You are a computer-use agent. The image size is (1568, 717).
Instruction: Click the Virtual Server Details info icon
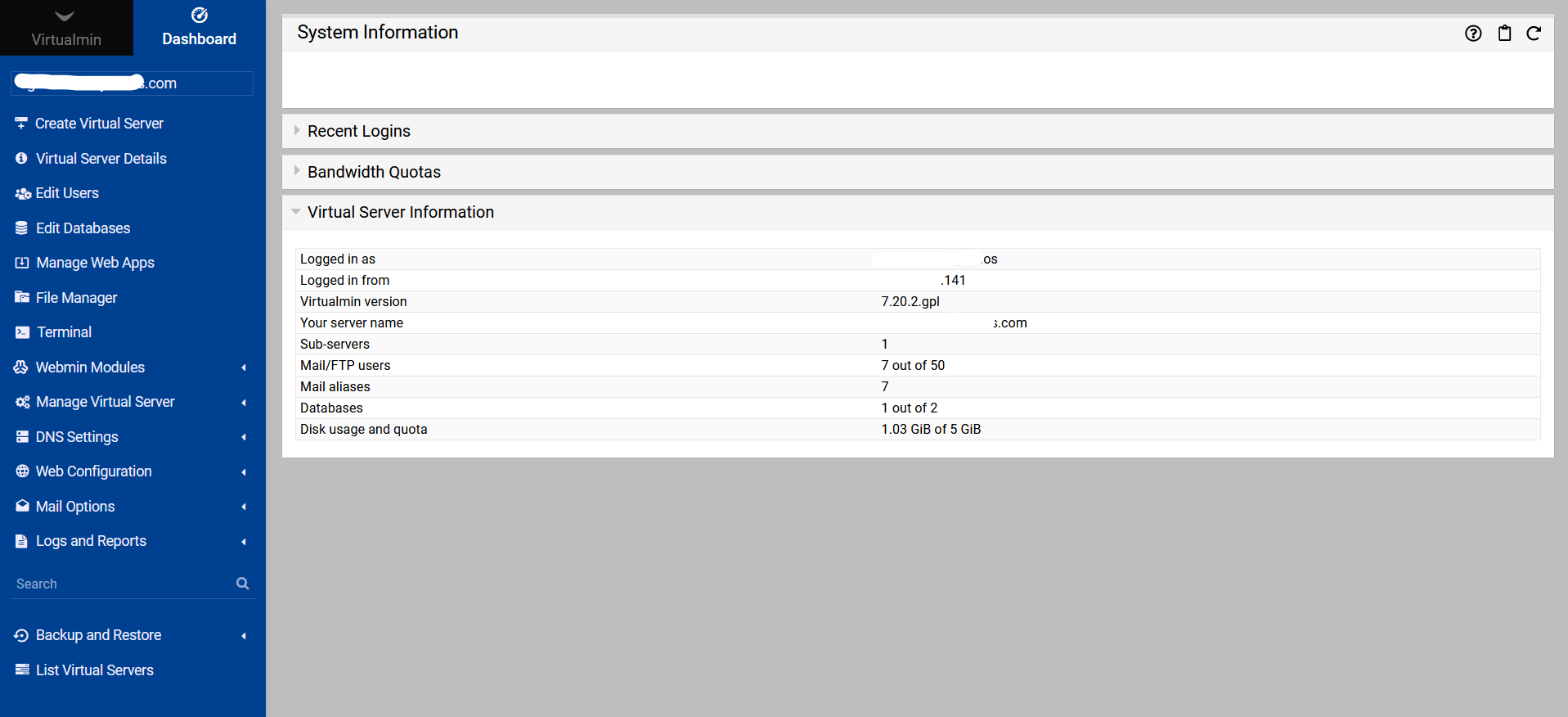21,159
